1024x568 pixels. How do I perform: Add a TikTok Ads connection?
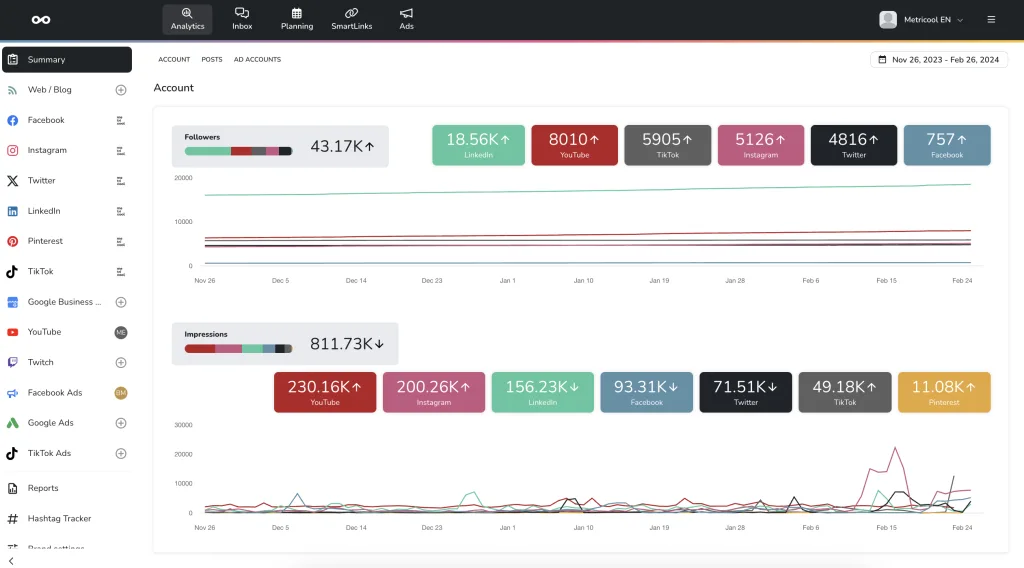point(121,454)
